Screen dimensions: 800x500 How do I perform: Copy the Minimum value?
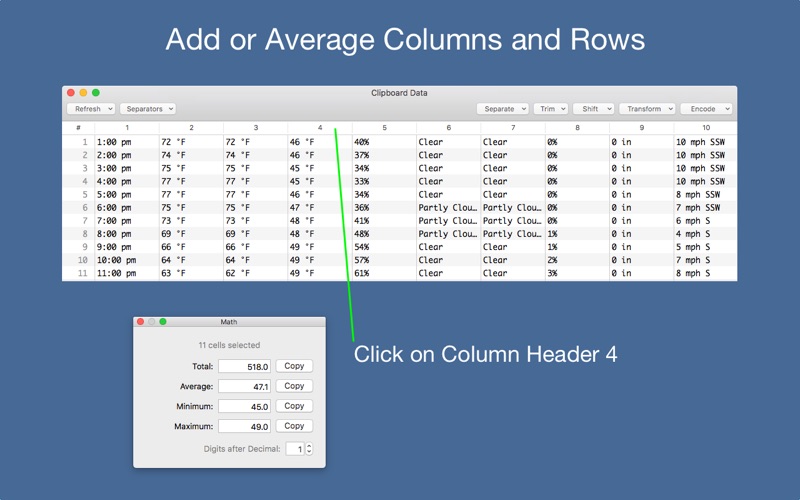(x=294, y=406)
